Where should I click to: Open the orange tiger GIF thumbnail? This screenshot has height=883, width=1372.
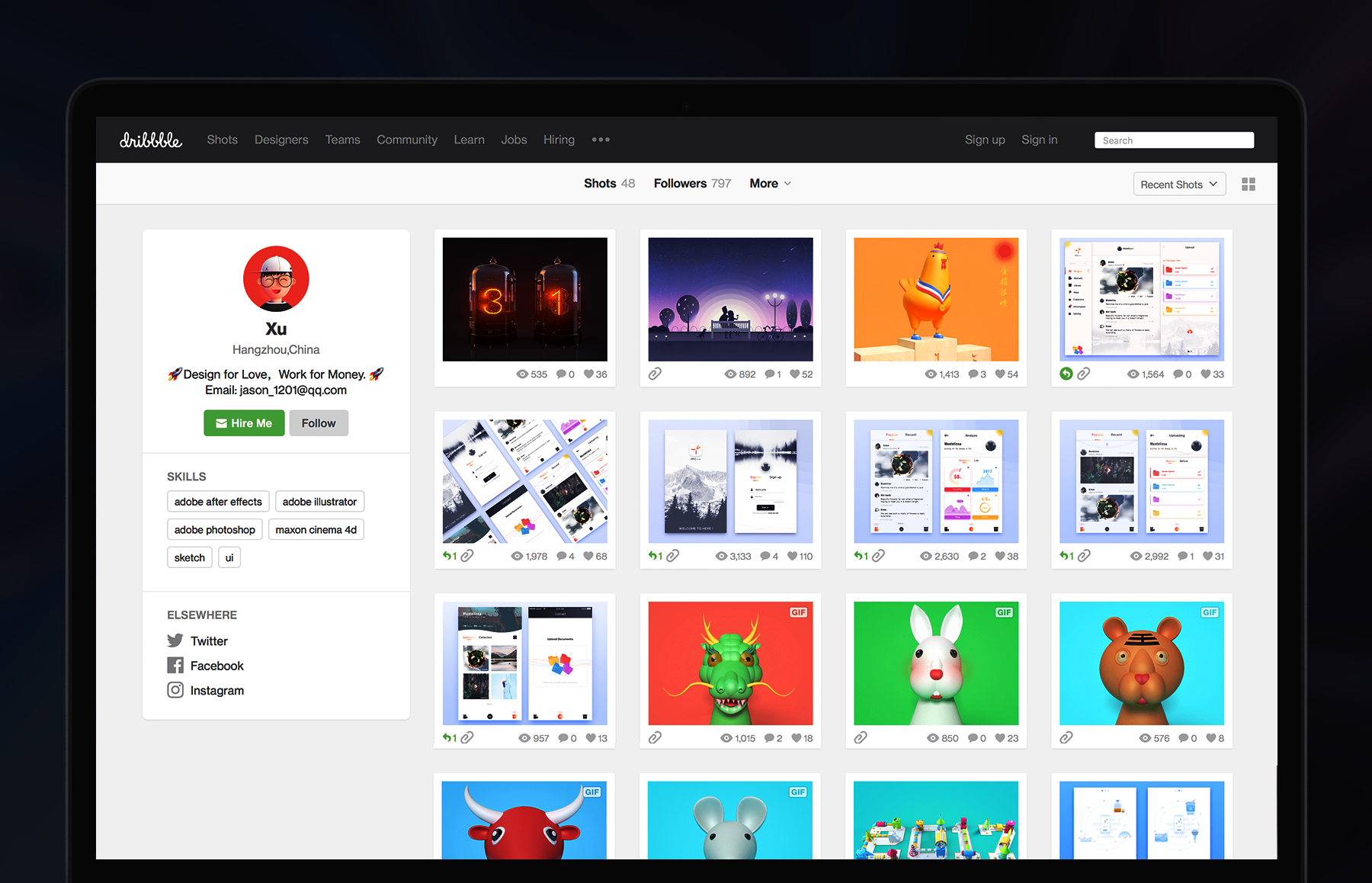point(1142,663)
